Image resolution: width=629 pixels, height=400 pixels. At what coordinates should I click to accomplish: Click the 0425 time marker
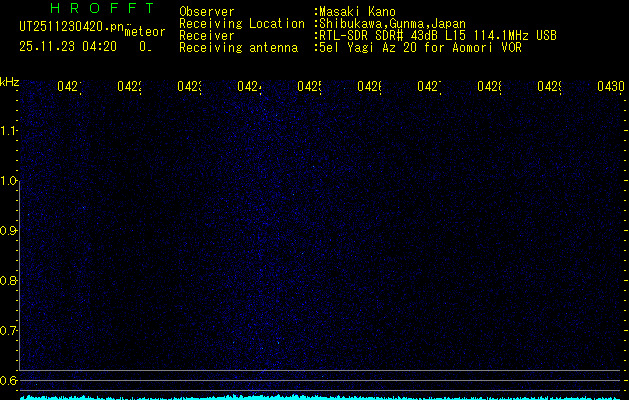pyautogui.click(x=309, y=86)
